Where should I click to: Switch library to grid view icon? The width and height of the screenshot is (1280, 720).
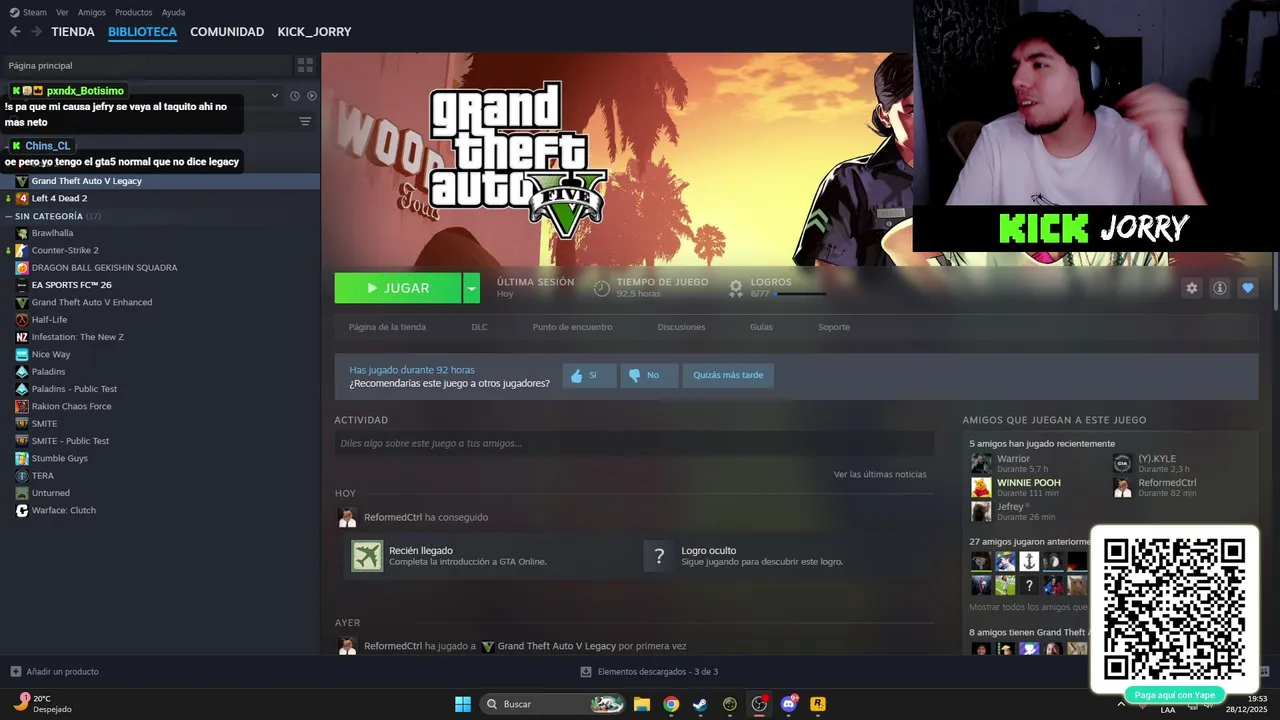coord(305,65)
